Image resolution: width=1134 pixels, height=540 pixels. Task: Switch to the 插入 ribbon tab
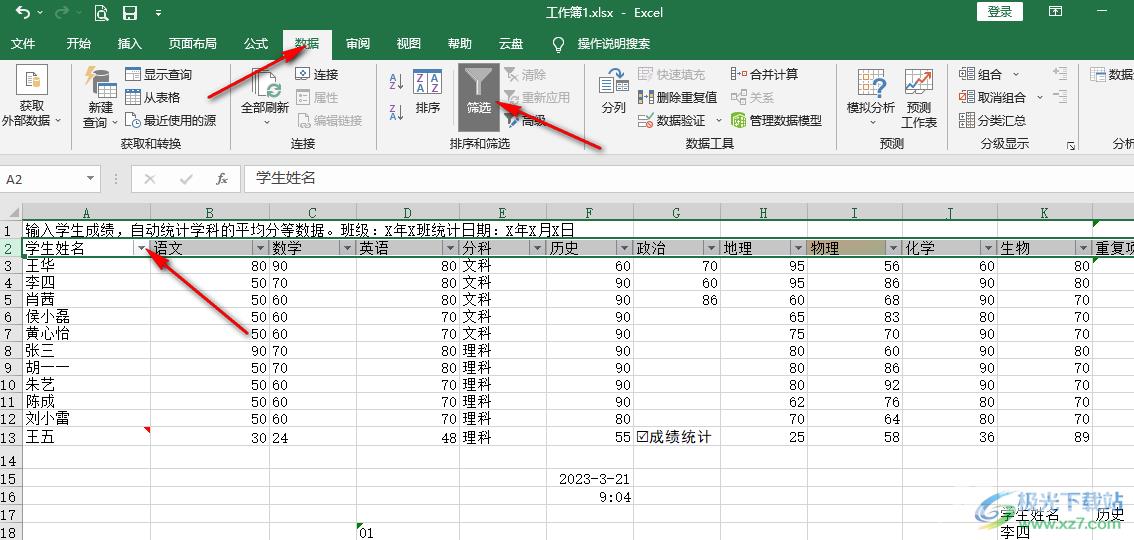click(x=129, y=44)
